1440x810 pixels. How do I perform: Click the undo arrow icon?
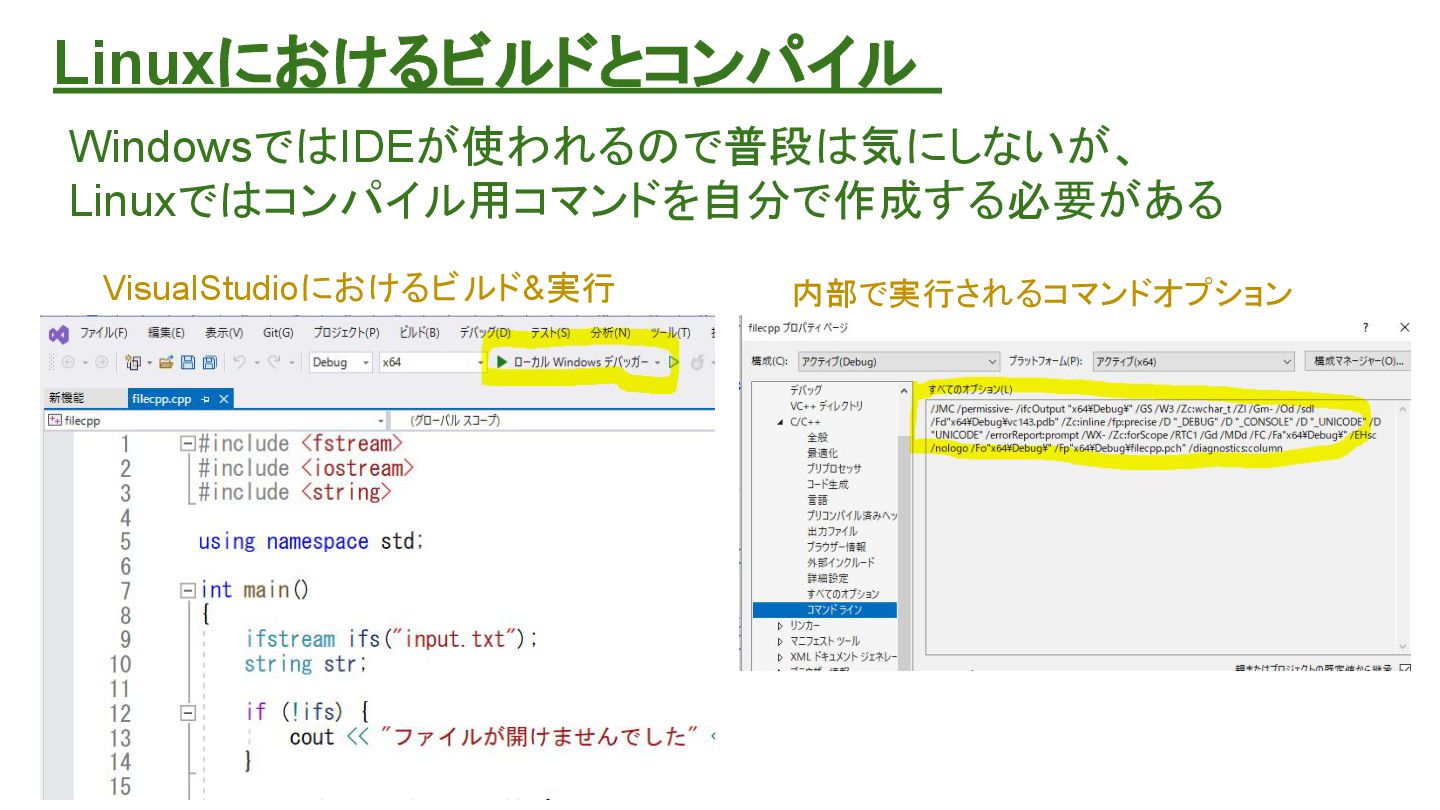[239, 362]
